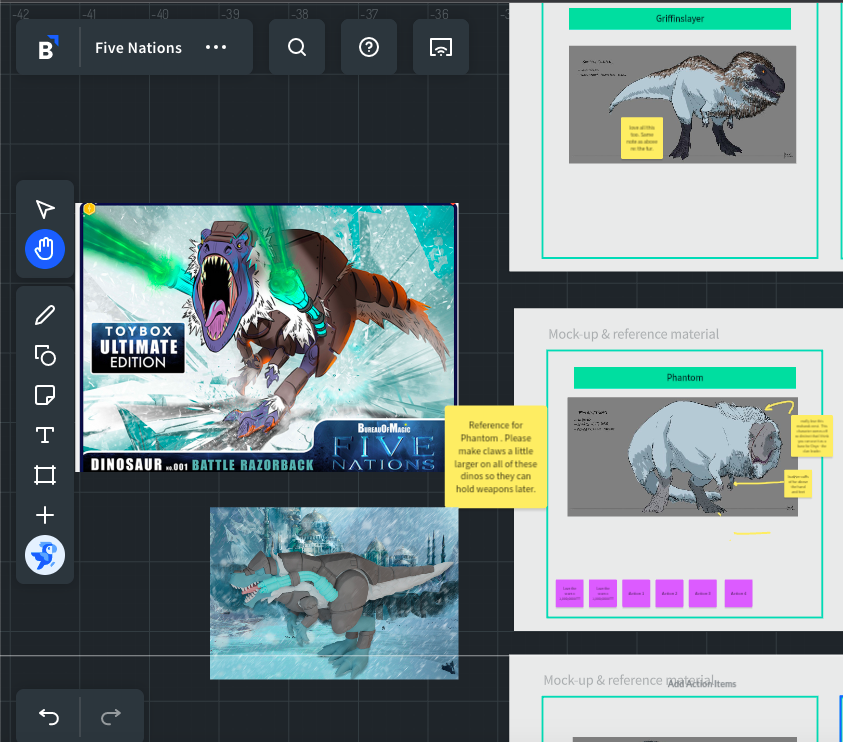Click the Action 1 magenta note
The height and width of the screenshot is (742, 843).
(x=636, y=594)
